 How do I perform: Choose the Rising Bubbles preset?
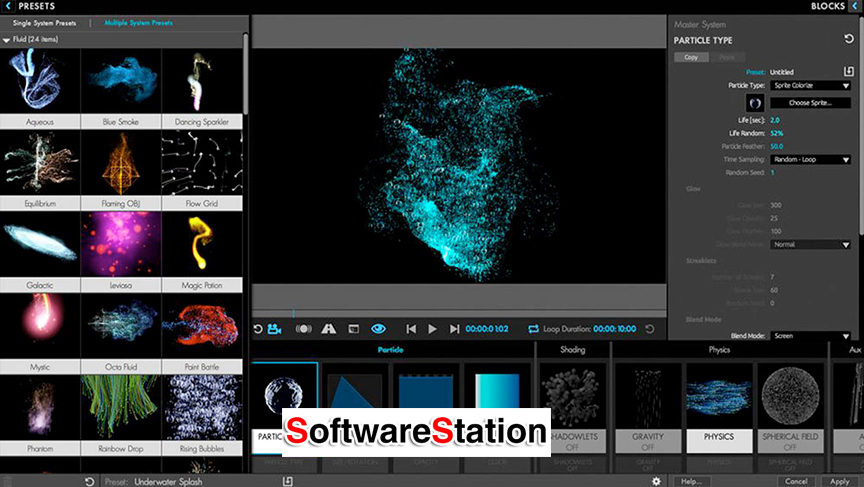pos(202,415)
